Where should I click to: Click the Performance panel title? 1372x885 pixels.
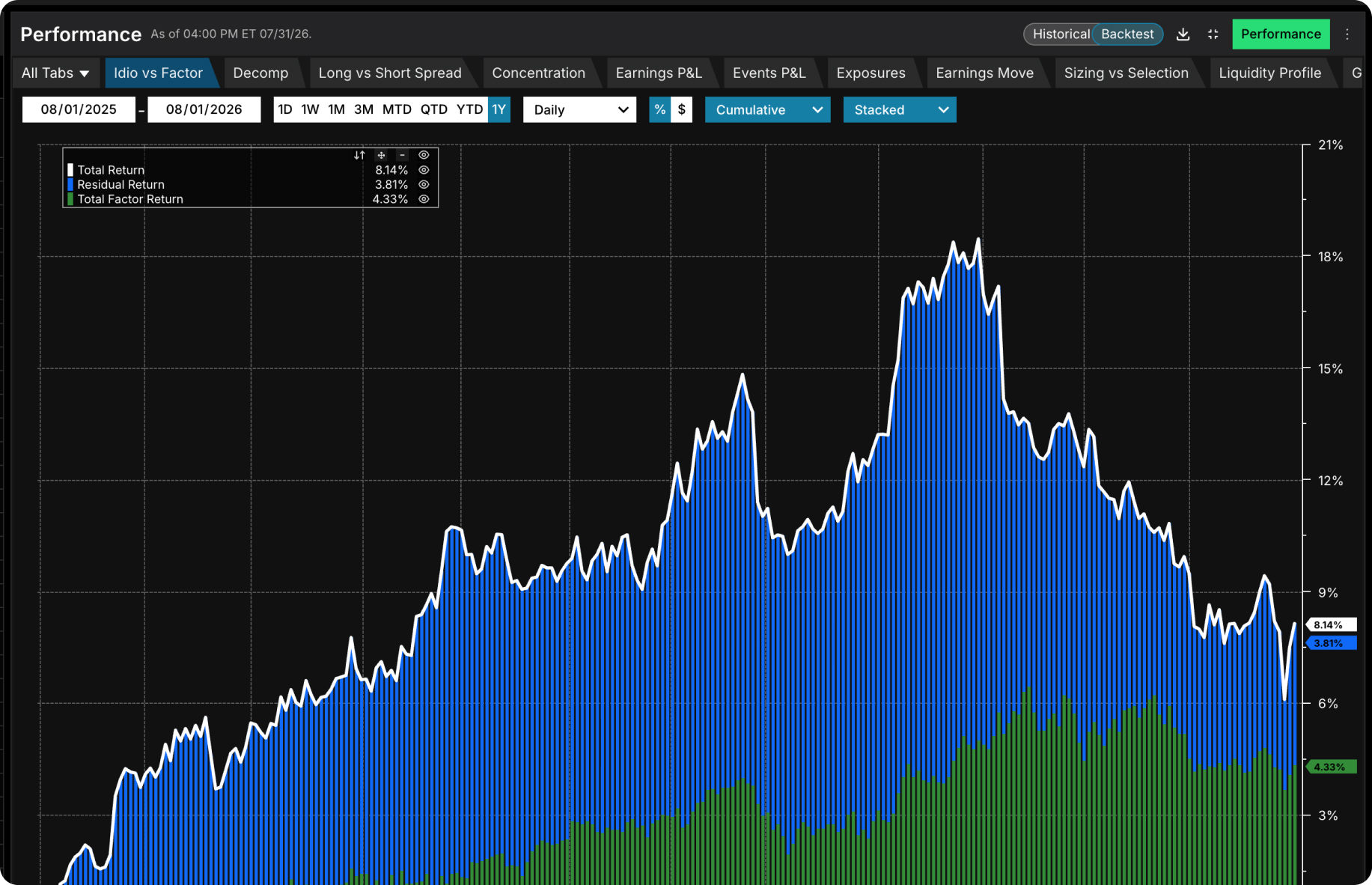point(81,34)
